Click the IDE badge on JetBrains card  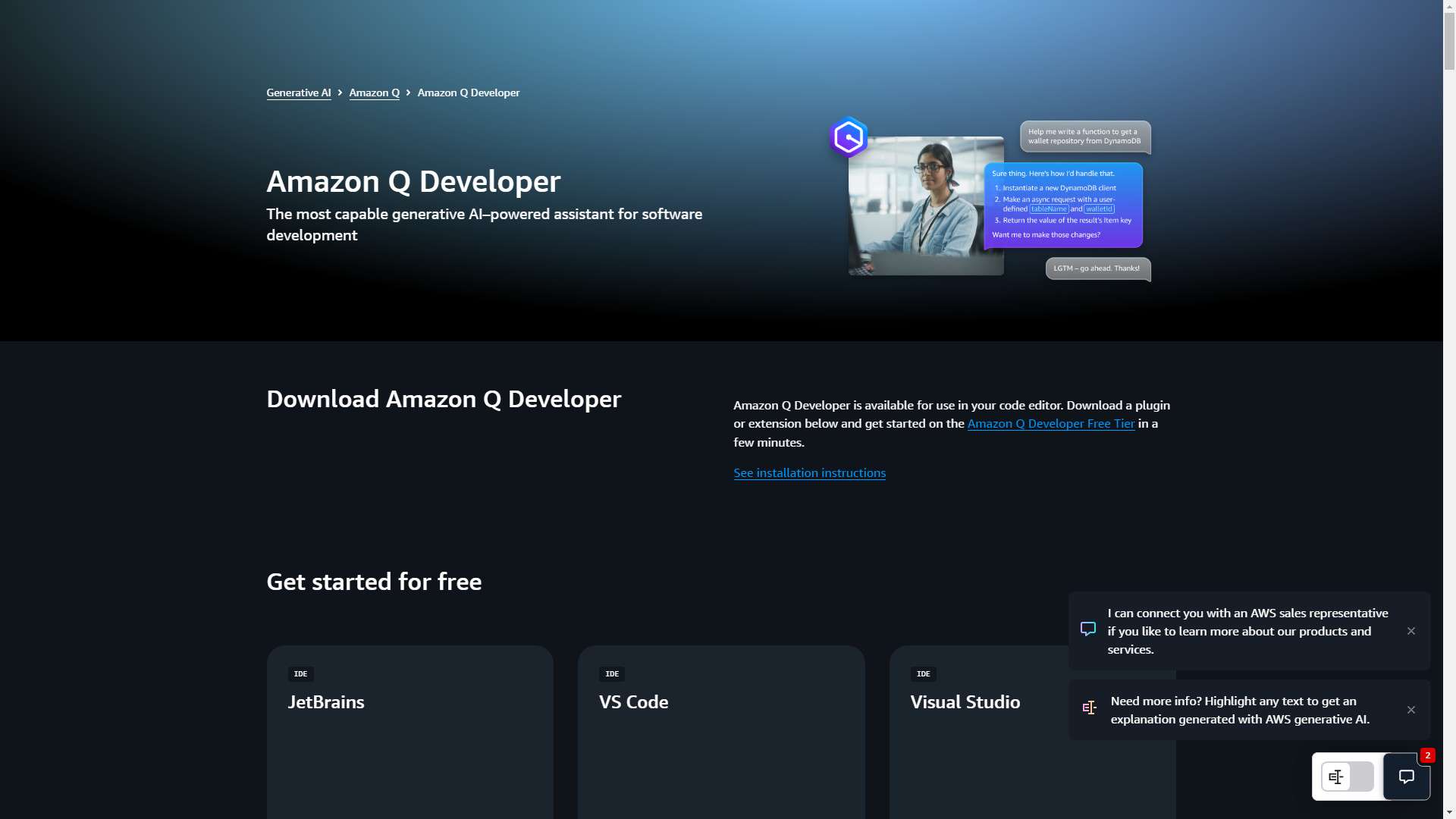pos(300,674)
